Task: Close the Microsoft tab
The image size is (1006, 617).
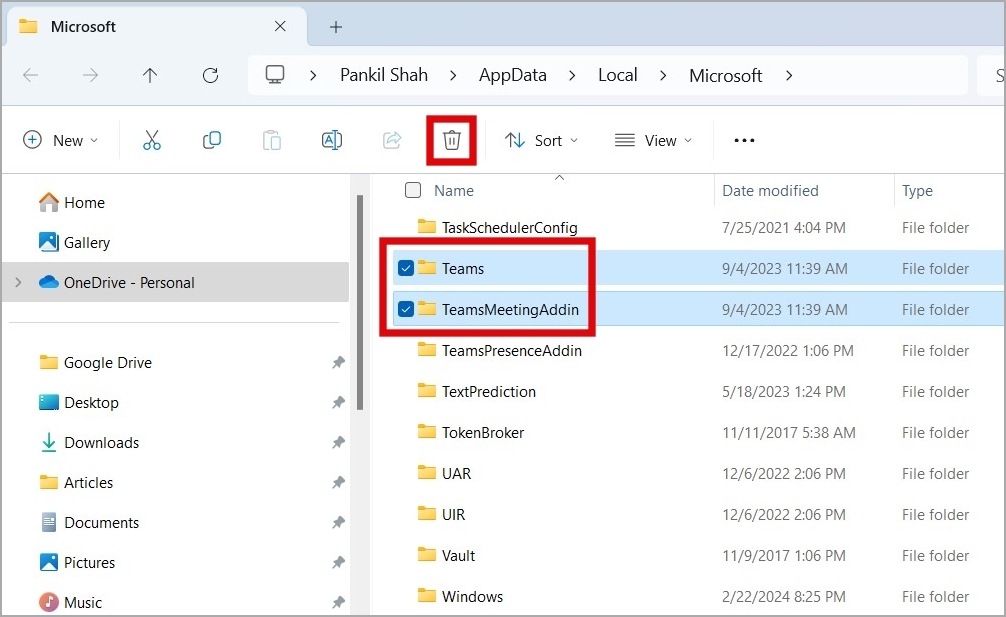Action: pyautogui.click(x=280, y=26)
